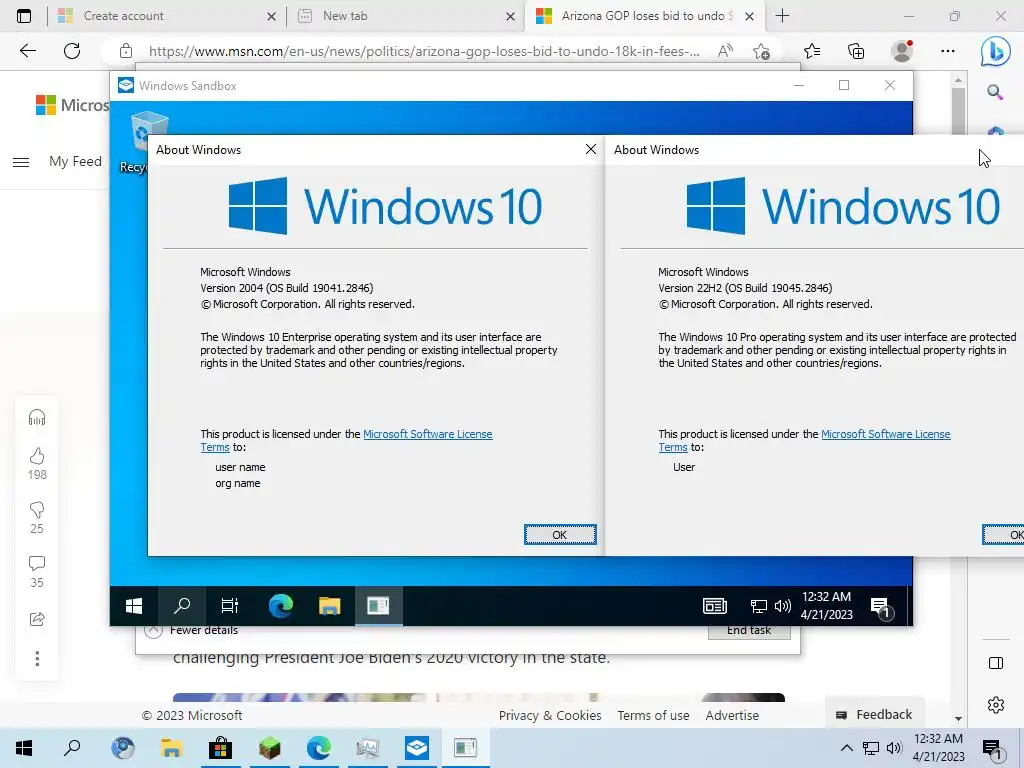Click the scrollbar down arrow
This screenshot has height=768, width=1024.
click(x=958, y=718)
